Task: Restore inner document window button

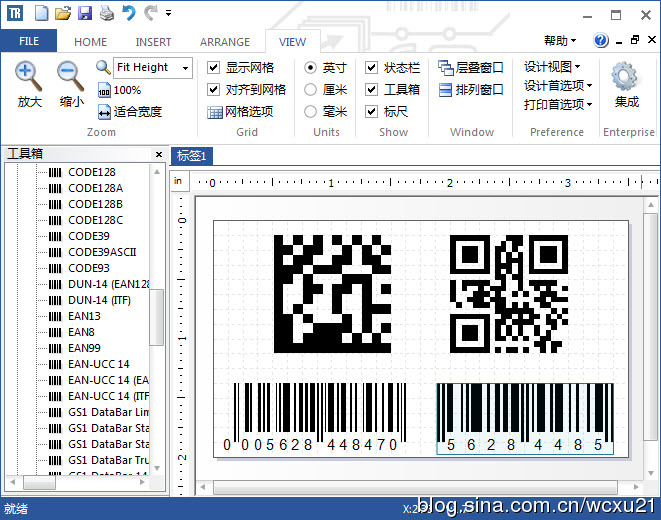Action: point(635,40)
